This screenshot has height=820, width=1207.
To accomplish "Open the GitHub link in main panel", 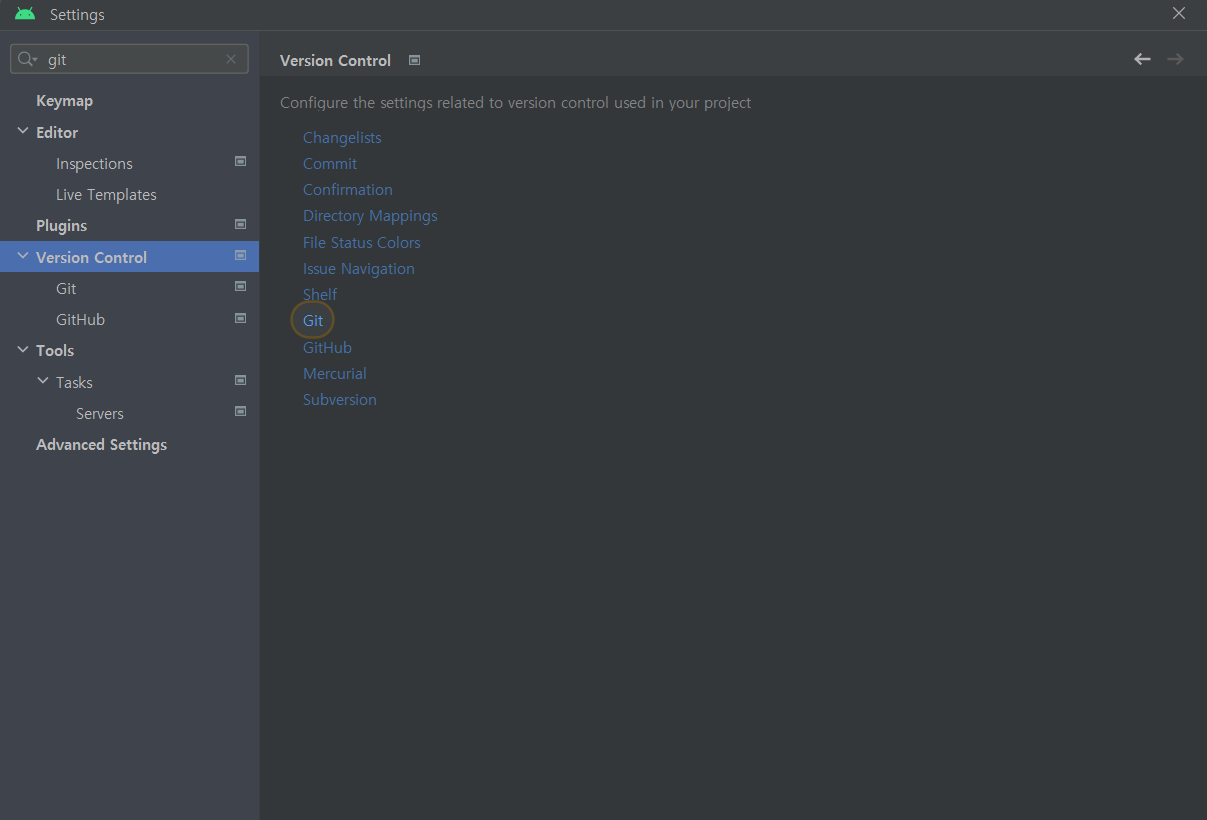I will click(327, 347).
